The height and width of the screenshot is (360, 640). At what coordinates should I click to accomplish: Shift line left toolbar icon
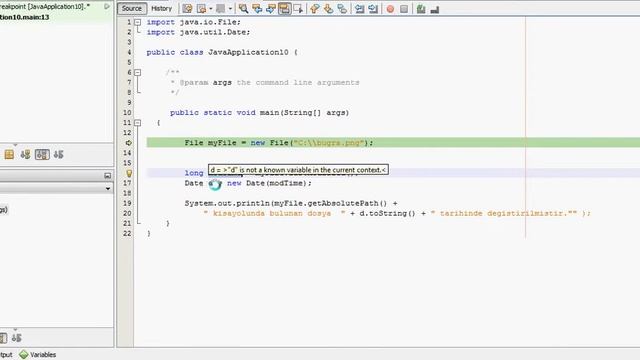coord(359,9)
